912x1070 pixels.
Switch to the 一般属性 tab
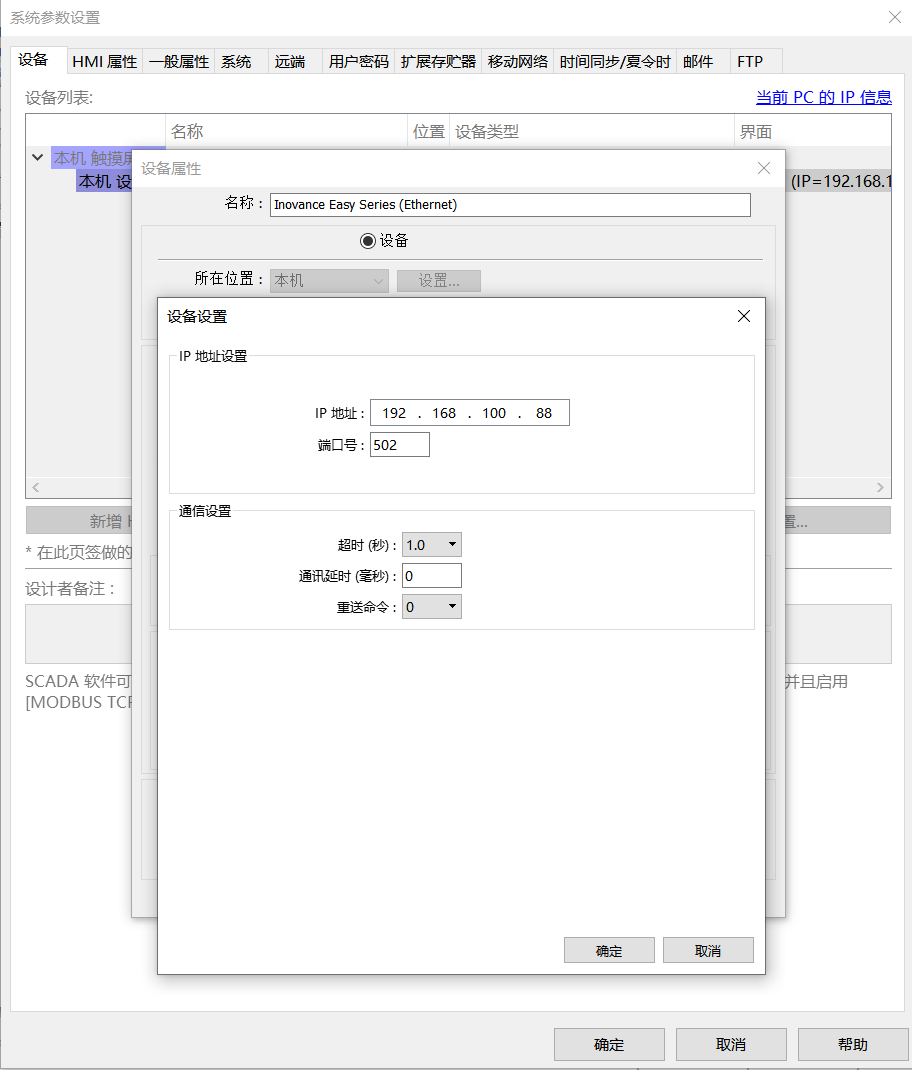coord(179,61)
